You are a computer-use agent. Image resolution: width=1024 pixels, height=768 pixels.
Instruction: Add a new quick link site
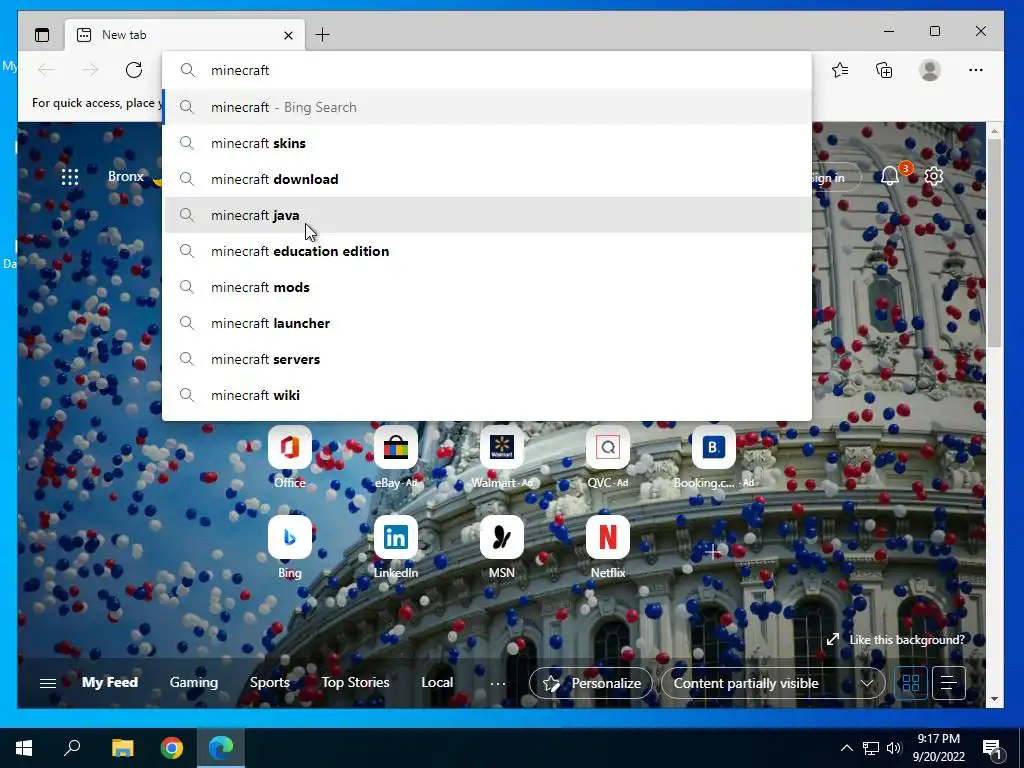pos(713,552)
